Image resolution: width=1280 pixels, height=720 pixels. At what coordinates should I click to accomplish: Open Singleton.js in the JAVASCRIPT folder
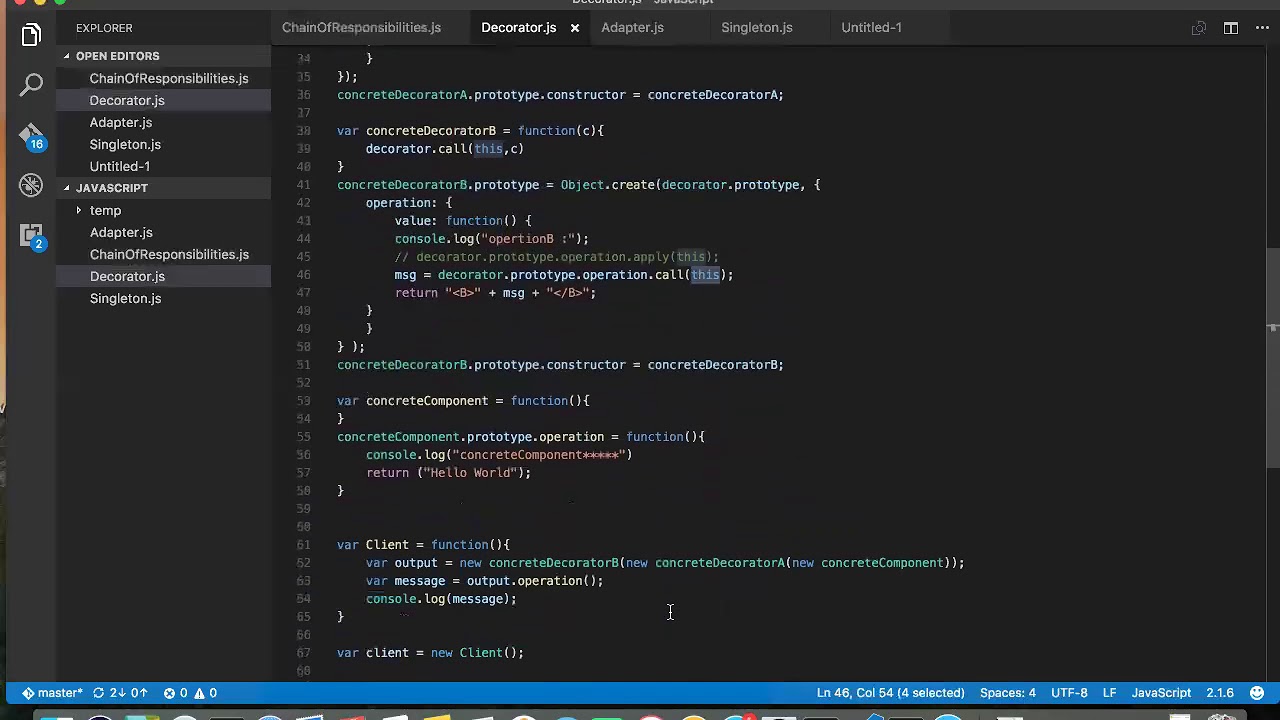pyautogui.click(x=125, y=299)
